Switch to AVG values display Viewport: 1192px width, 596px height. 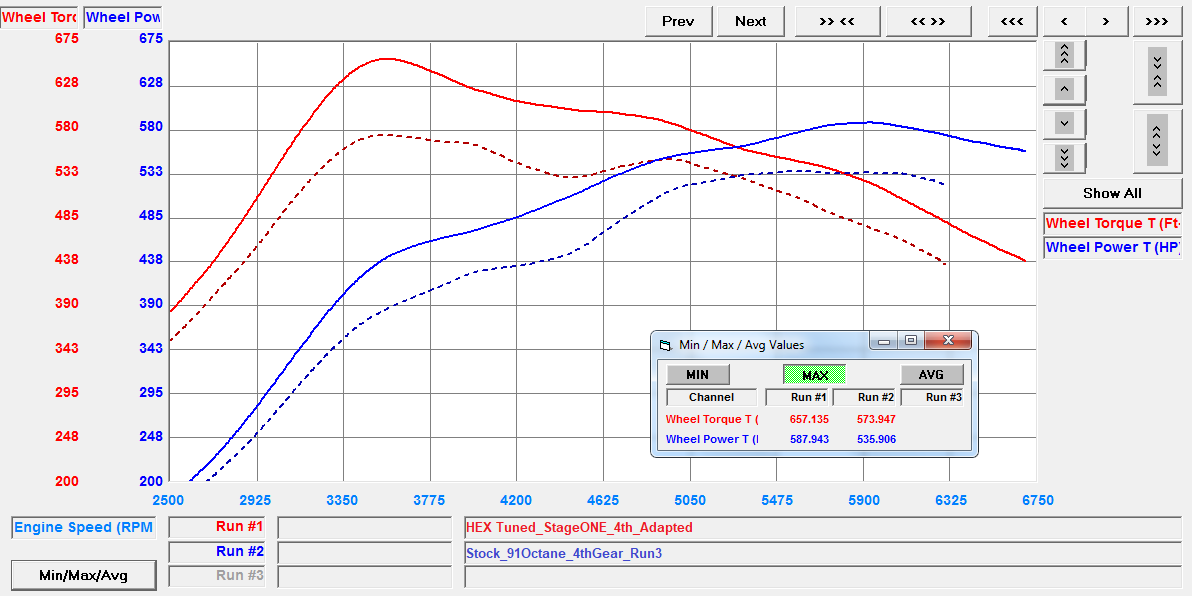(931, 374)
